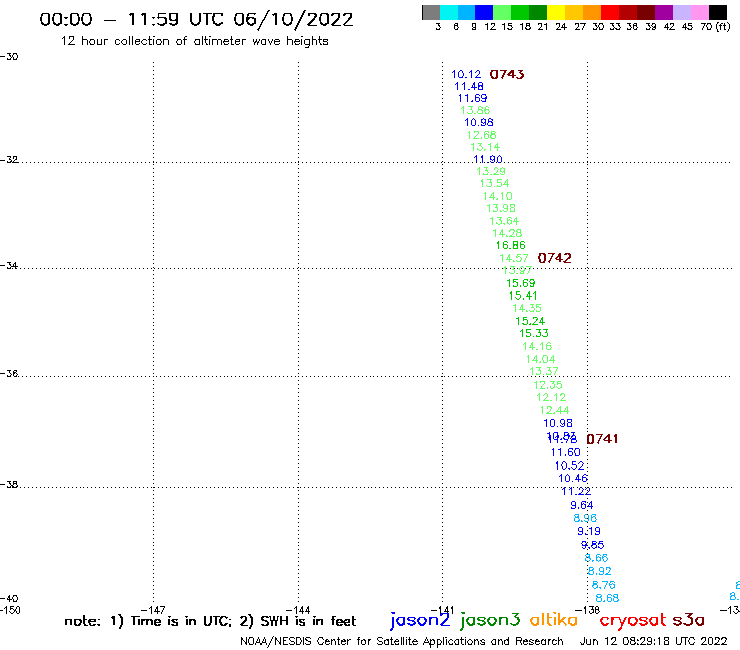Click the NOAA/NESDIS credit line

click(402, 642)
